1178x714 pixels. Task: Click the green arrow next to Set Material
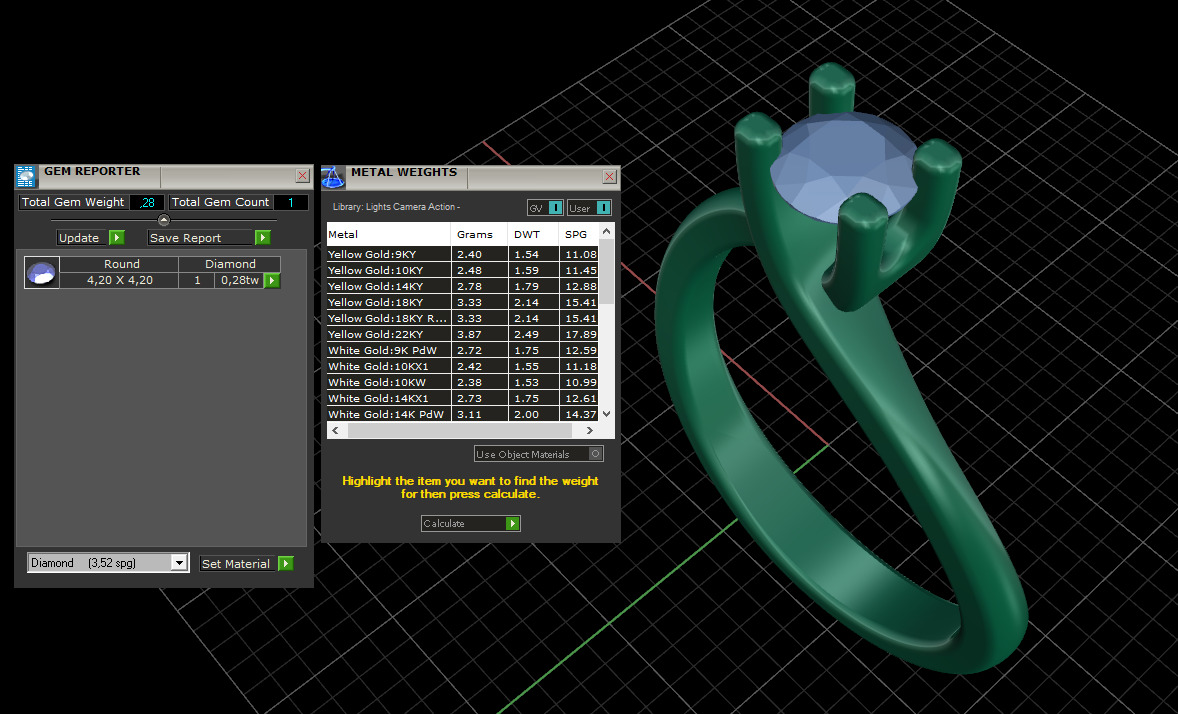(x=285, y=564)
